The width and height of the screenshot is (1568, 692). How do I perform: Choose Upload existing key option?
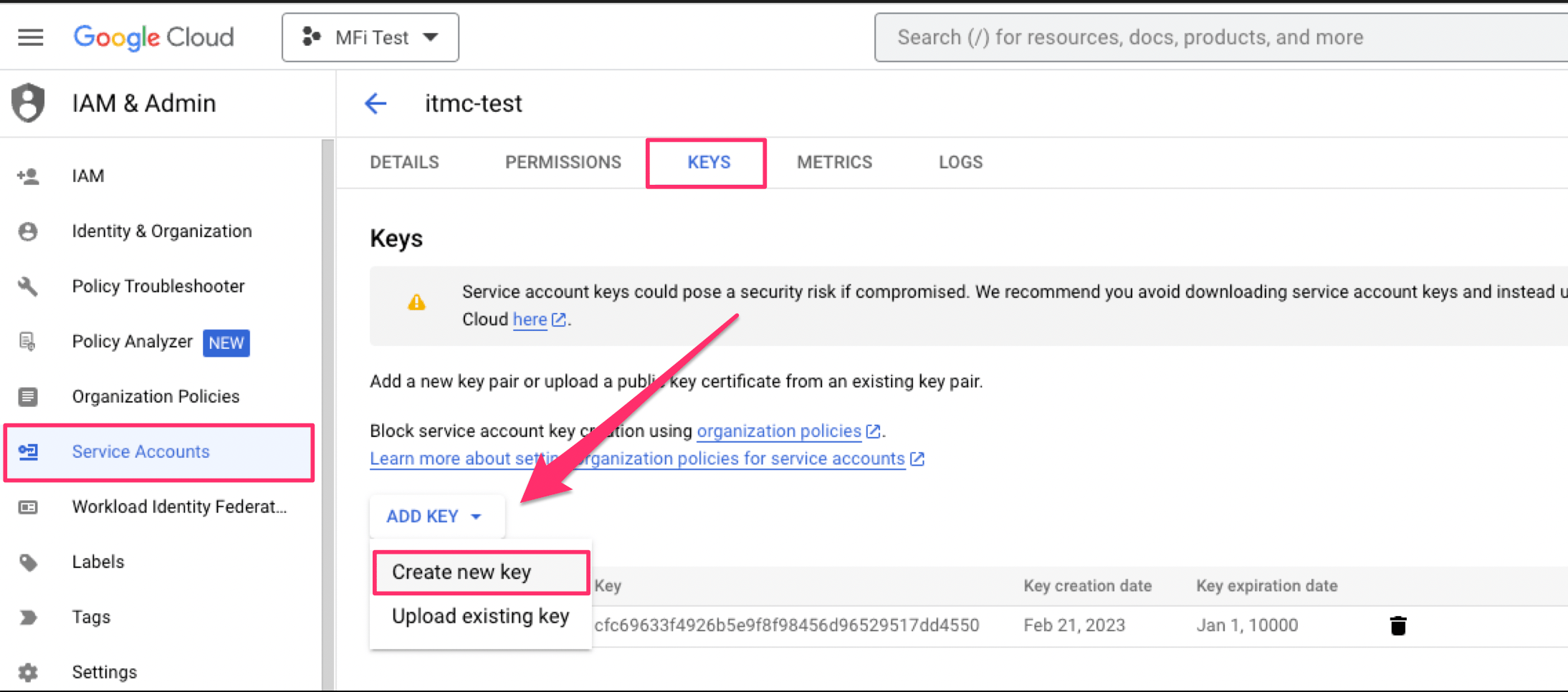tap(481, 617)
